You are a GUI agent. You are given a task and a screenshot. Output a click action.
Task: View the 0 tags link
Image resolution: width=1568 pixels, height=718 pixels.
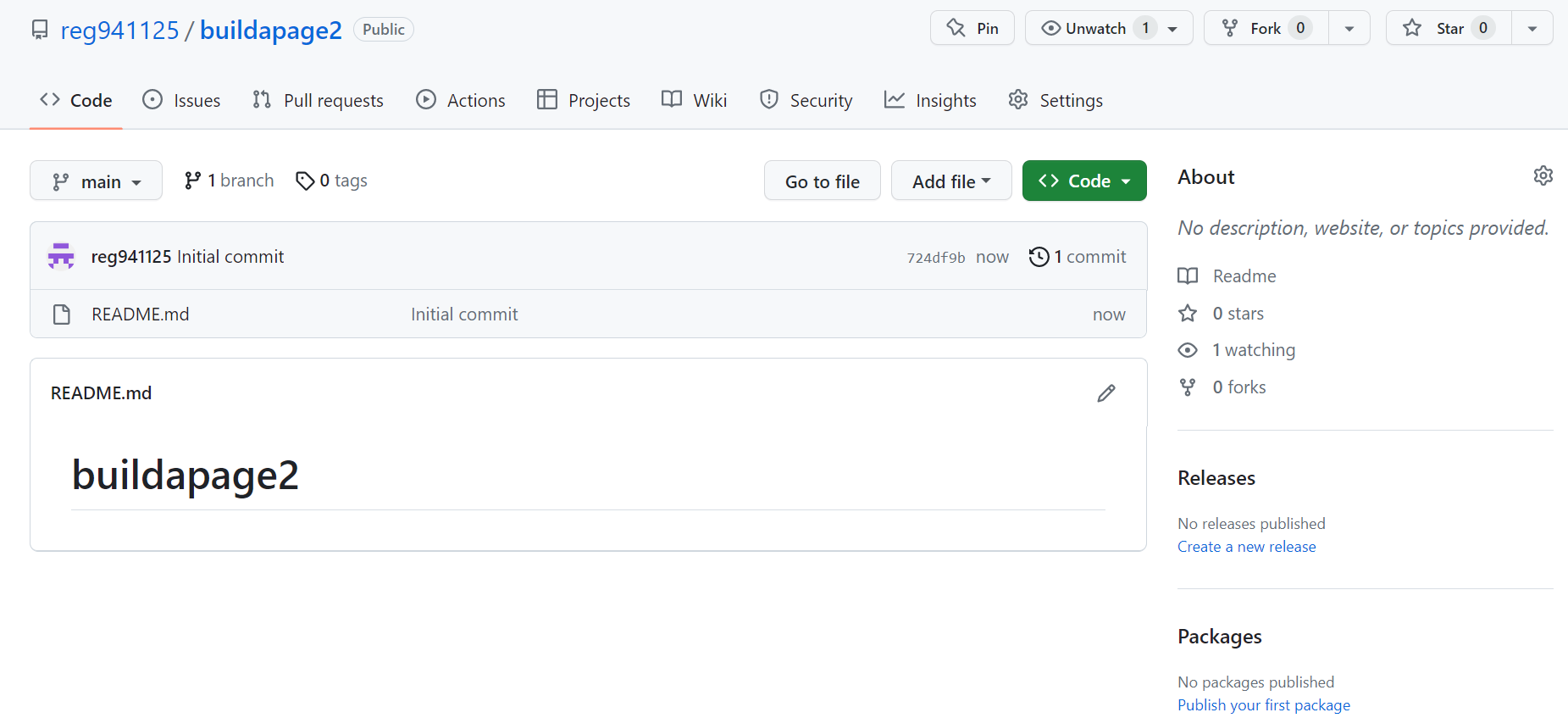[x=331, y=181]
